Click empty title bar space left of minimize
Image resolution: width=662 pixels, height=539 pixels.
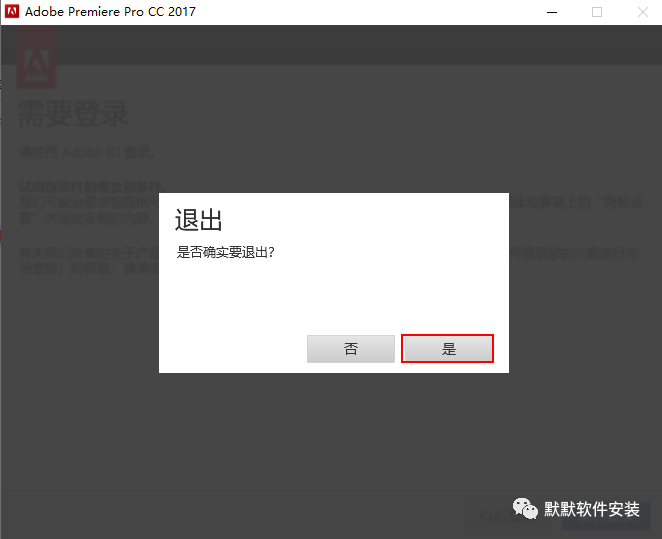click(380, 12)
